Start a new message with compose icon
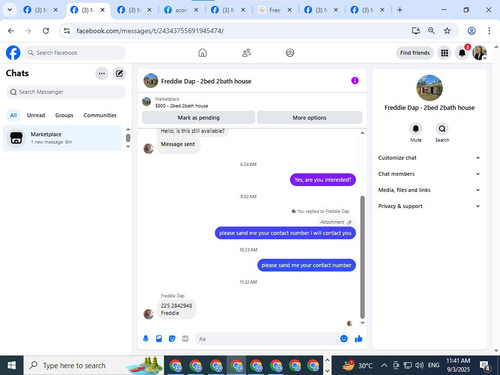 tap(119, 73)
